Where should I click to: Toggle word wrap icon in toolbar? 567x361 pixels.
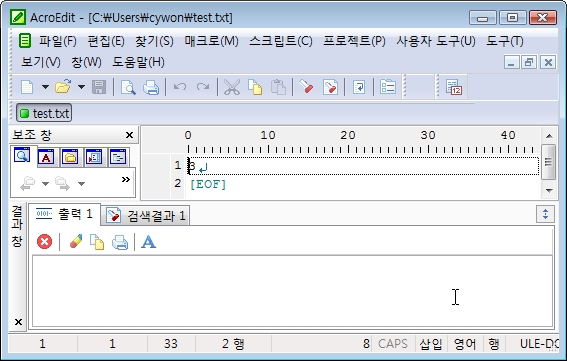click(x=359, y=87)
